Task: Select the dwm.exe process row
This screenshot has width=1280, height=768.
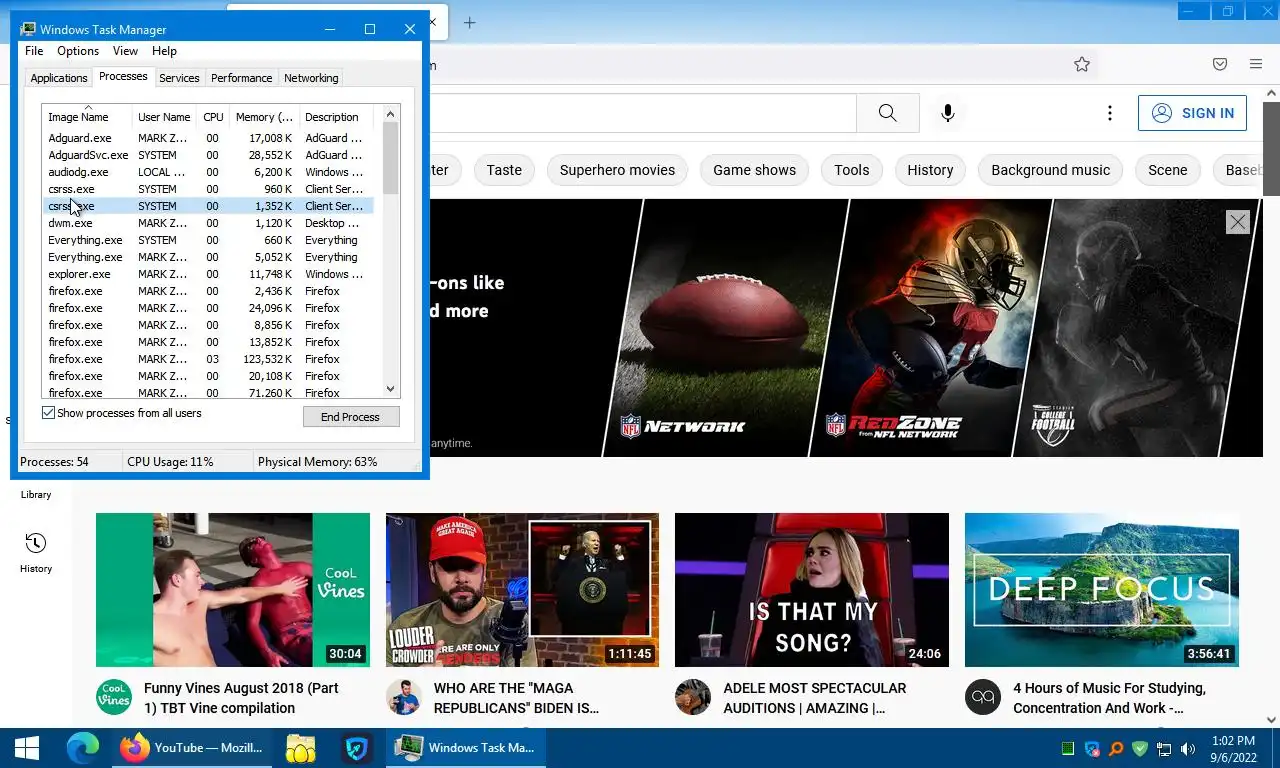Action: click(x=208, y=223)
